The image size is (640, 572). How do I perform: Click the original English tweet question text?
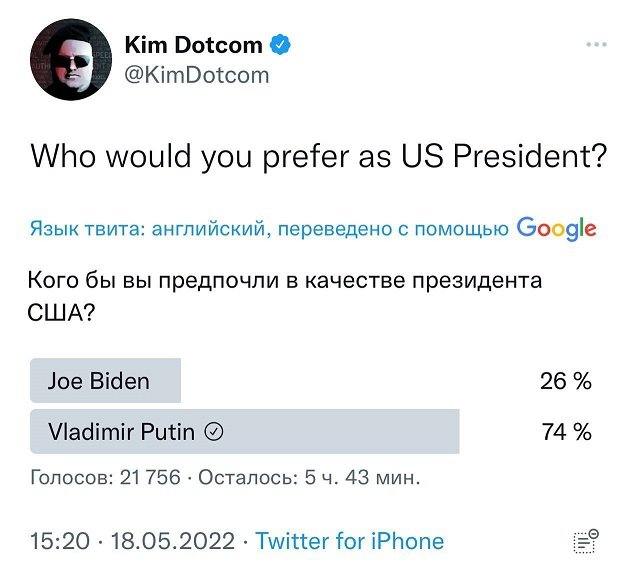tap(319, 157)
